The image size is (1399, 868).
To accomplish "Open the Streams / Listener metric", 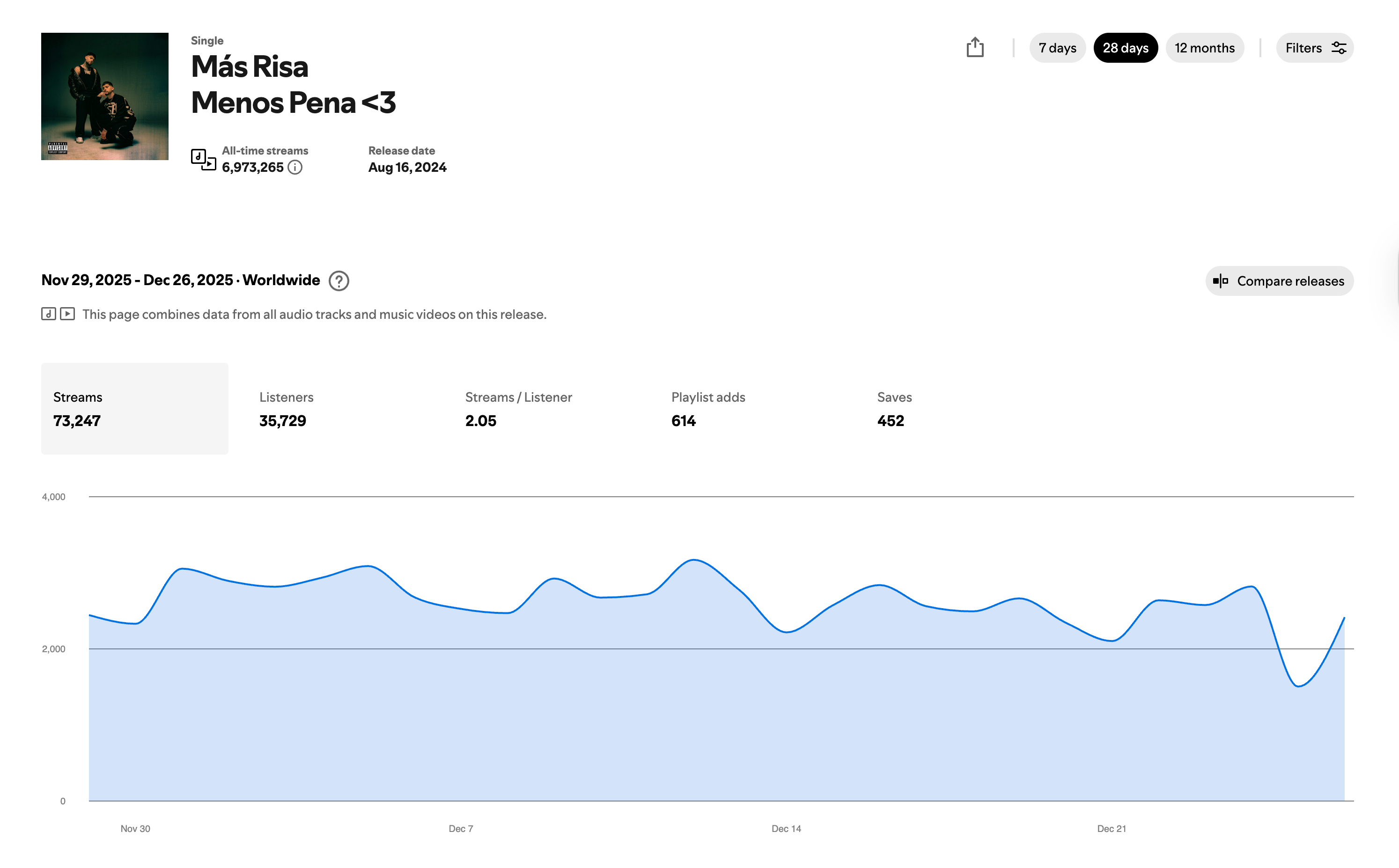I will click(518, 409).
